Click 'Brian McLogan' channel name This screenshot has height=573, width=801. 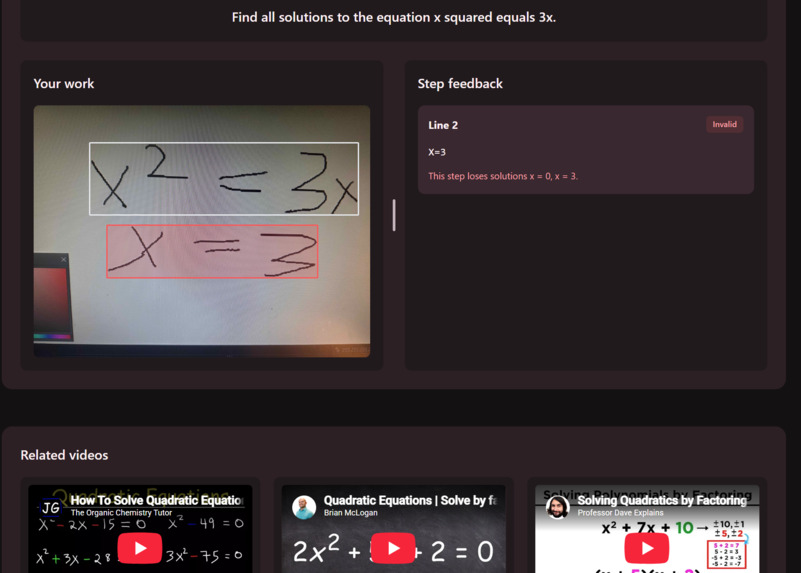pos(350,512)
